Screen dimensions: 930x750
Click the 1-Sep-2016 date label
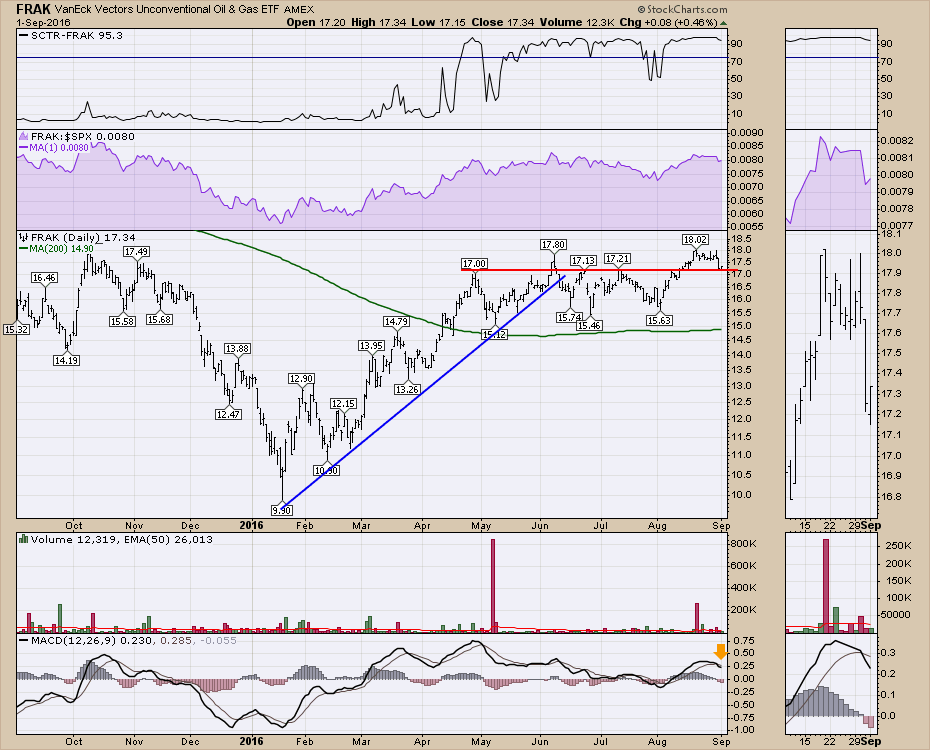[43, 22]
